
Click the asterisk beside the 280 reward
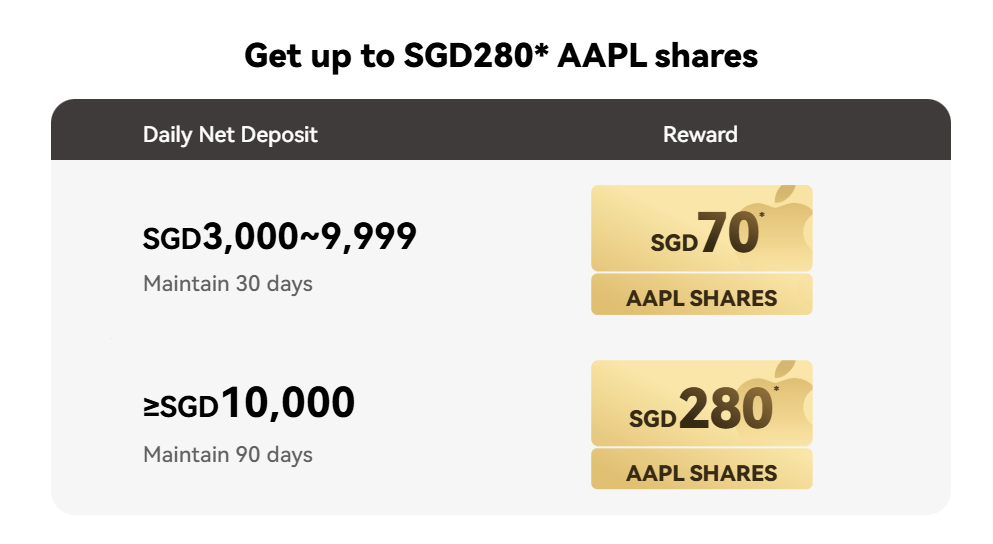pos(776,389)
